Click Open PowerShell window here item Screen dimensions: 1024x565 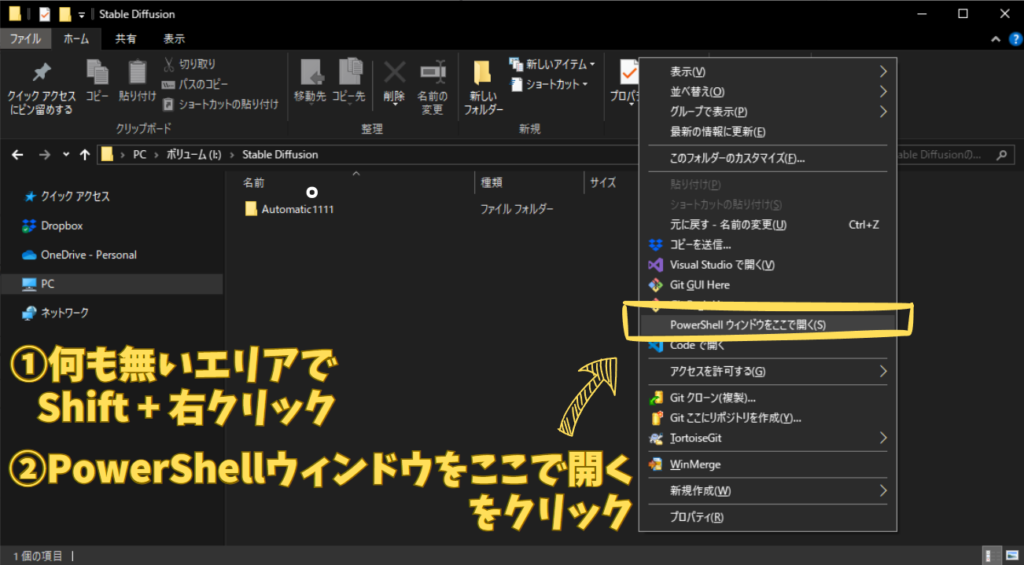click(x=767, y=324)
